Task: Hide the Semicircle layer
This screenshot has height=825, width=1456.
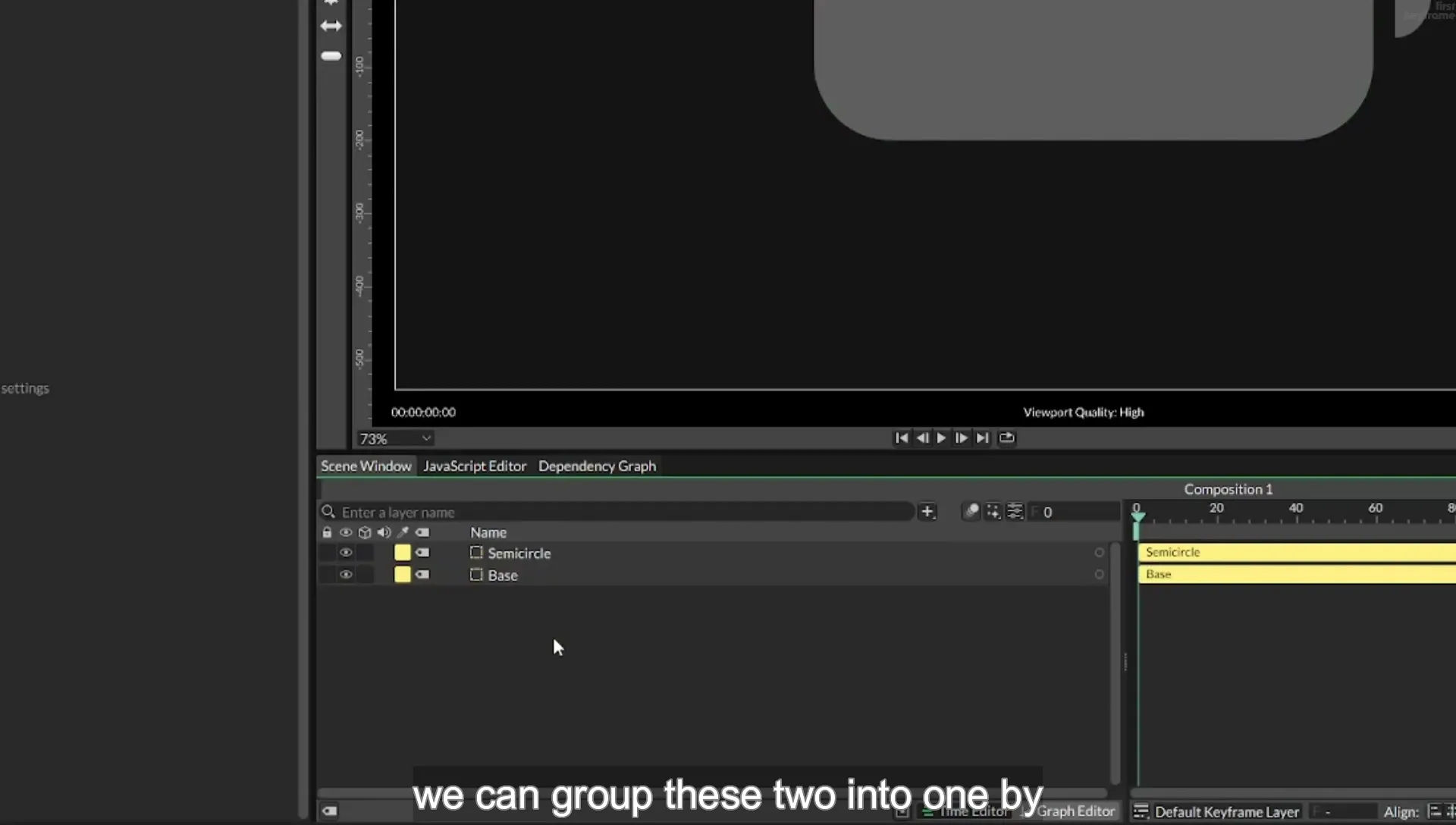Action: (346, 553)
